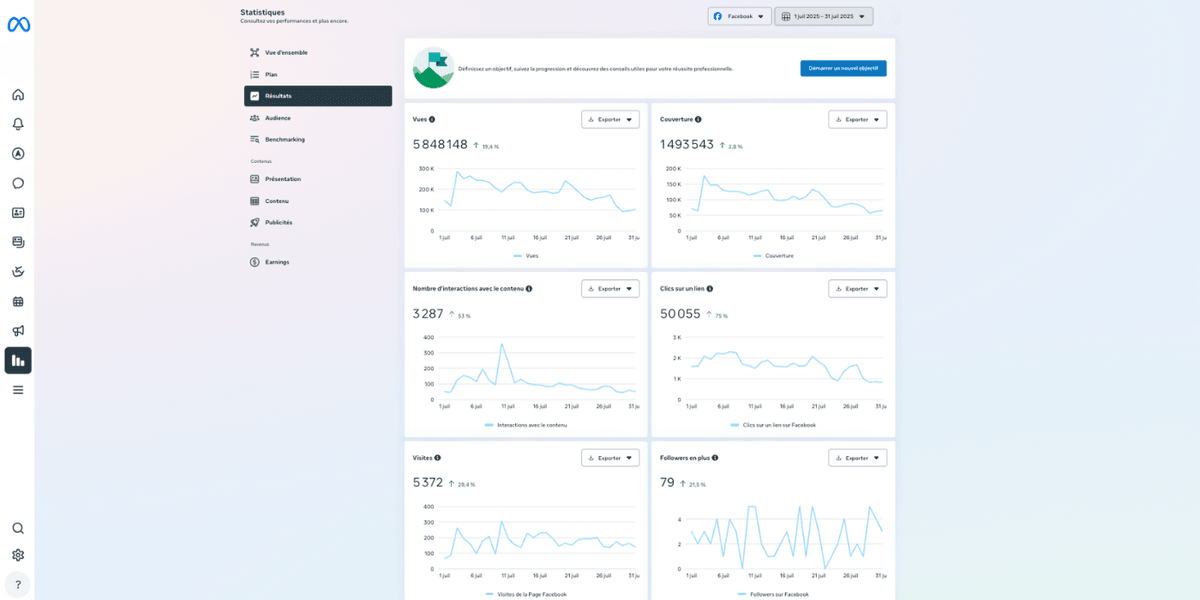
Task: Open the Inbox speech bubble icon
Action: pyautogui.click(x=18, y=183)
